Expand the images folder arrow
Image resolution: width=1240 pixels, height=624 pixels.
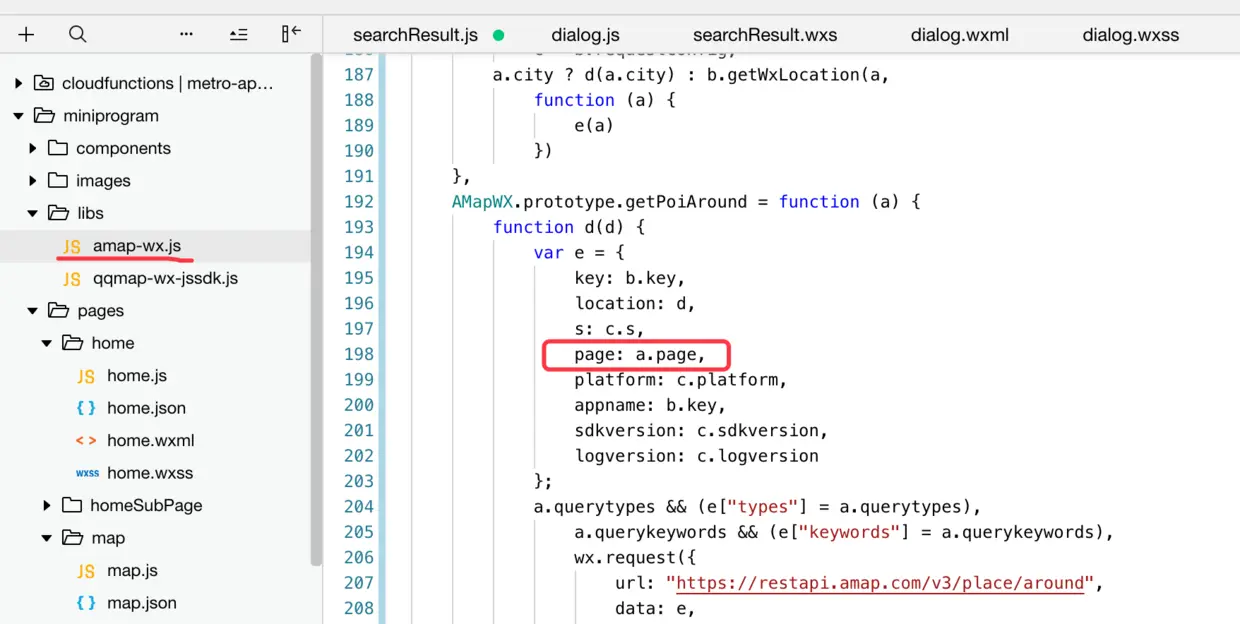pyautogui.click(x=33, y=181)
